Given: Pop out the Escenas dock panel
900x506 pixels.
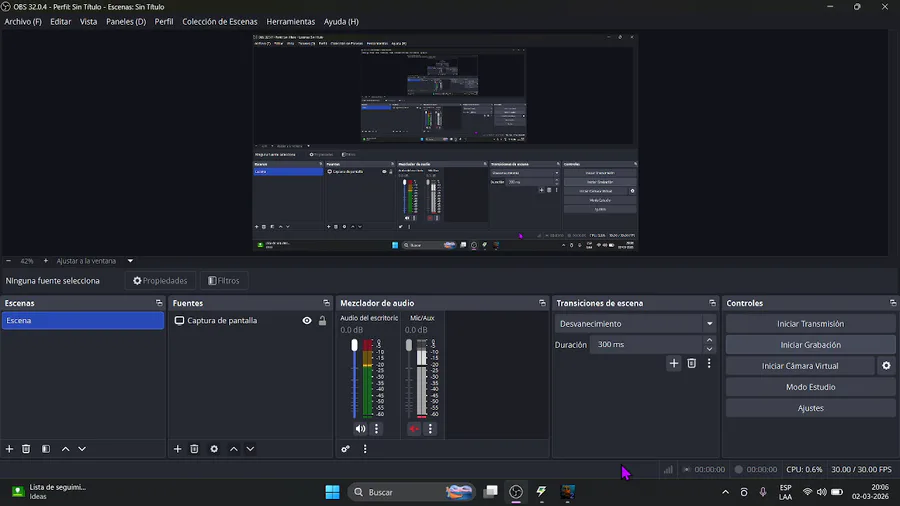Looking at the screenshot, I should [159, 303].
